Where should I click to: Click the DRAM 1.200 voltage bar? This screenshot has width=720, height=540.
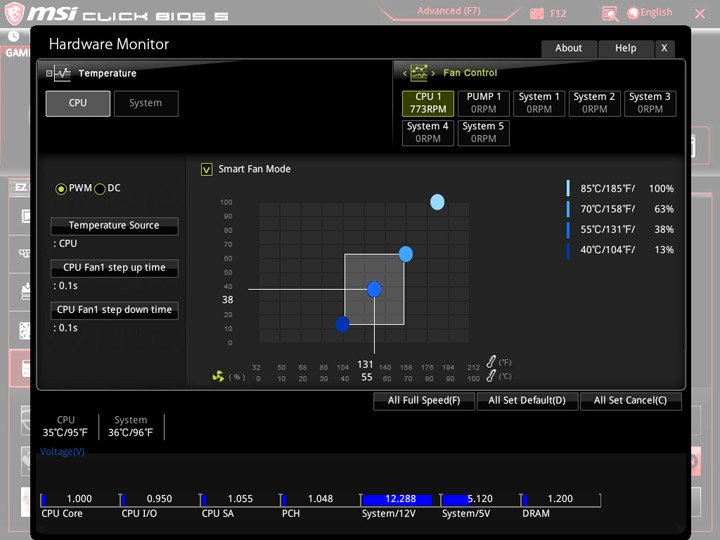pyautogui.click(x=560, y=500)
